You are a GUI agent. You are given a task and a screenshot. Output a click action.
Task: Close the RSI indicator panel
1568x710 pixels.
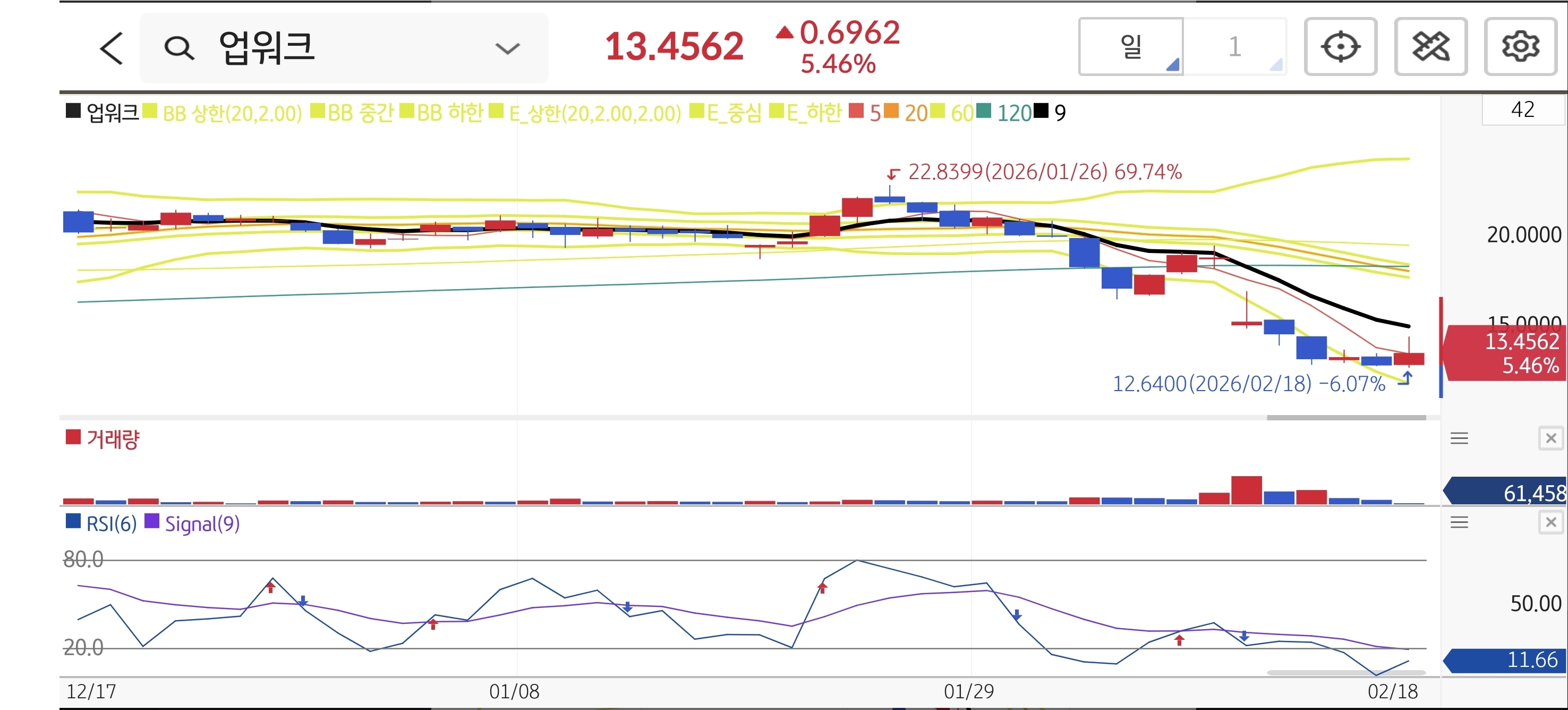(1550, 522)
